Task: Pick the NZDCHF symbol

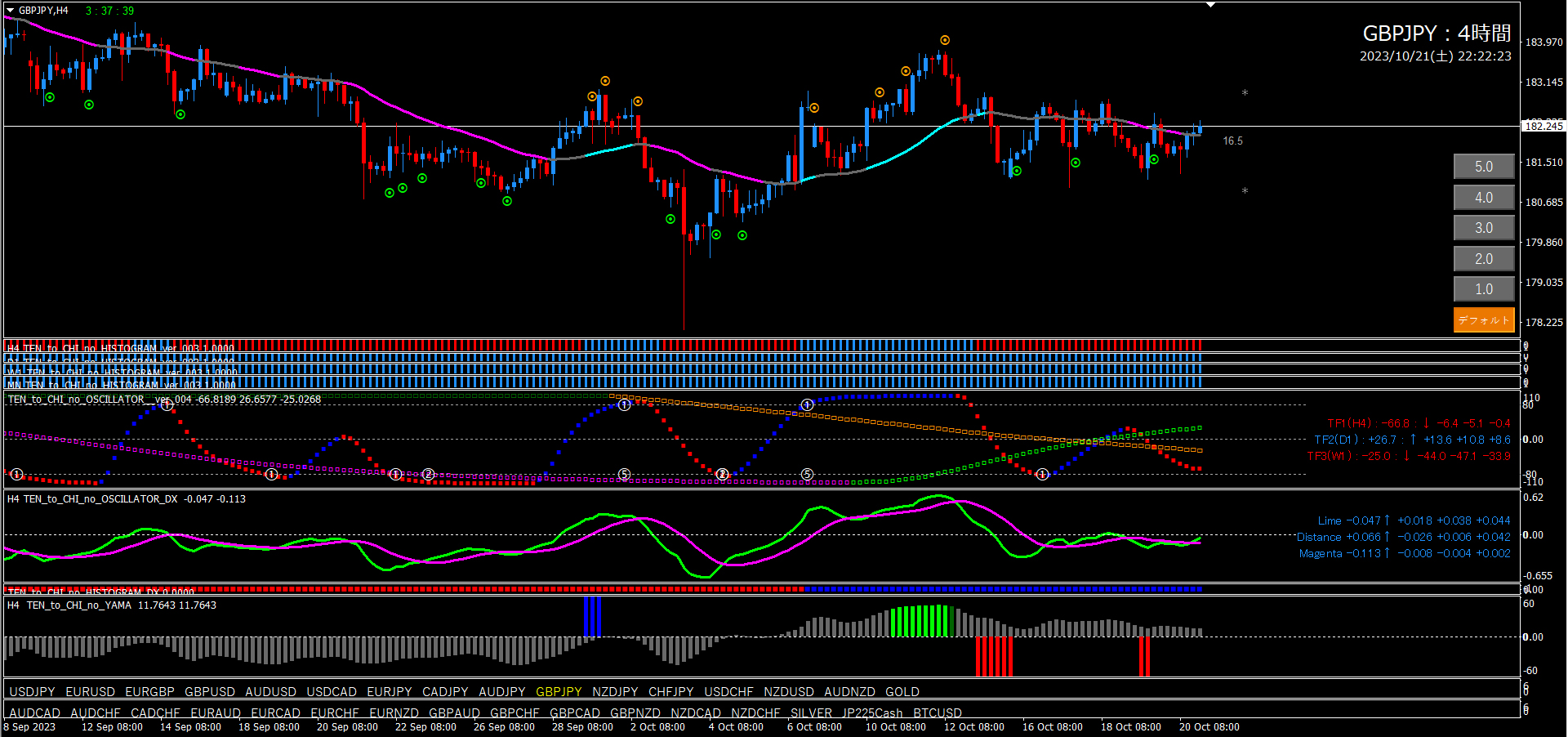Action: point(756,713)
